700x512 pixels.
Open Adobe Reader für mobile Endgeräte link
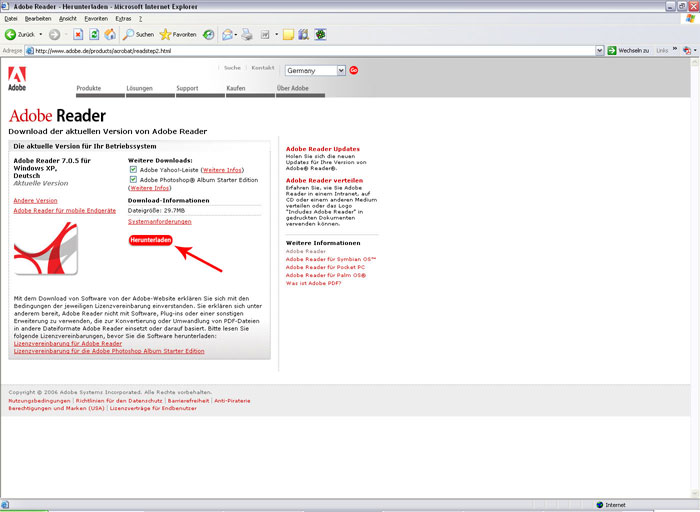coord(65,210)
